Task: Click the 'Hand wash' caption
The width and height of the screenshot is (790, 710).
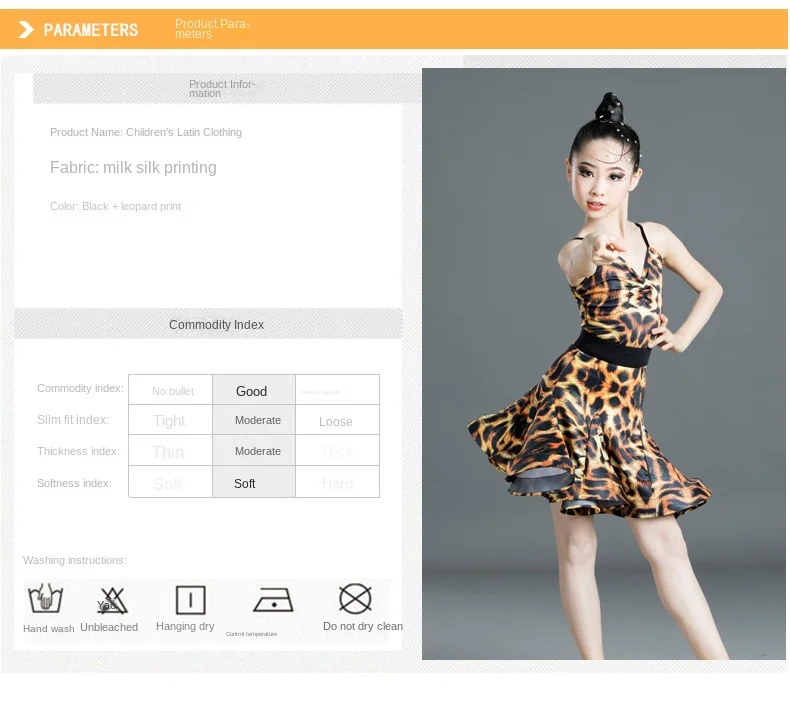Action: [49, 628]
